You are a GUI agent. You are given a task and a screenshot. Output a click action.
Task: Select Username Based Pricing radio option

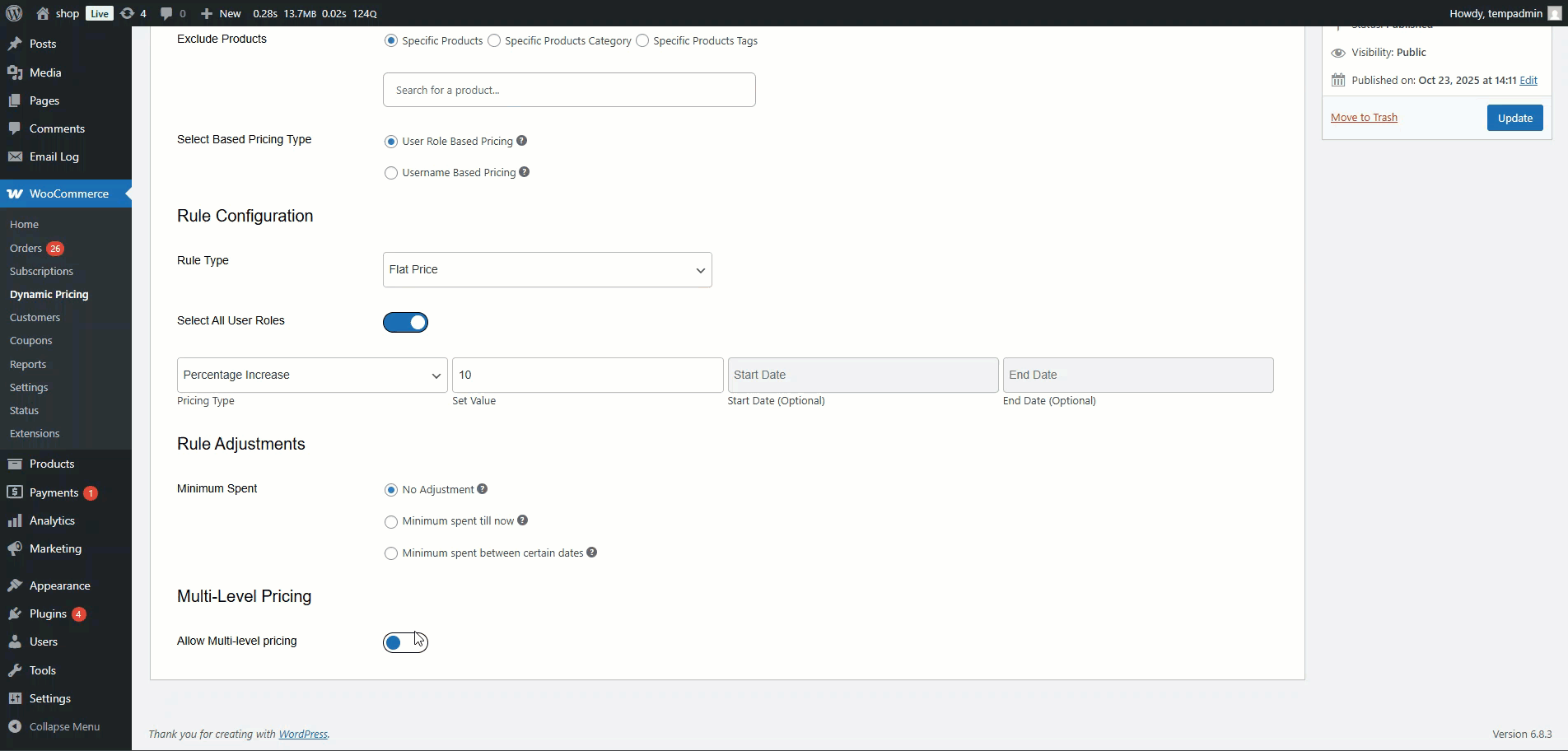(391, 173)
